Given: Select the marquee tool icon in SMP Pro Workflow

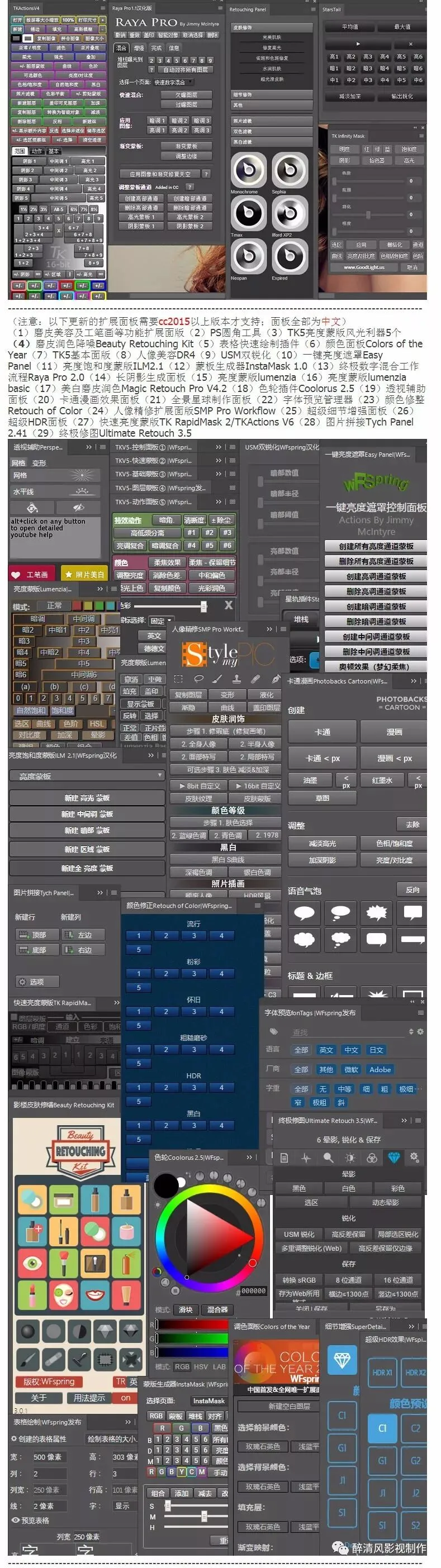Looking at the screenshot, I should coord(178,678).
